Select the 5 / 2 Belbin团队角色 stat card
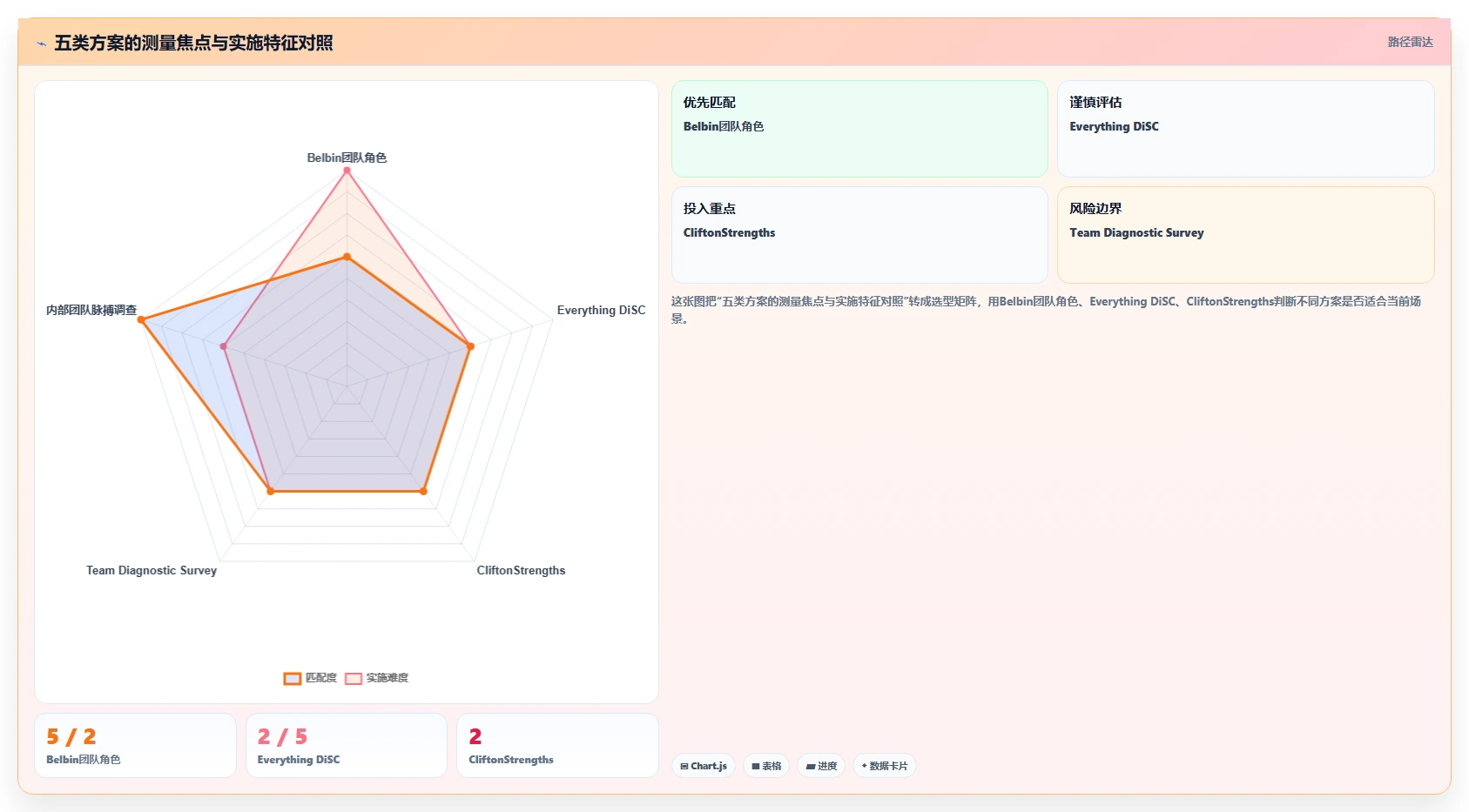This screenshot has height=812, width=1469. coord(135,745)
